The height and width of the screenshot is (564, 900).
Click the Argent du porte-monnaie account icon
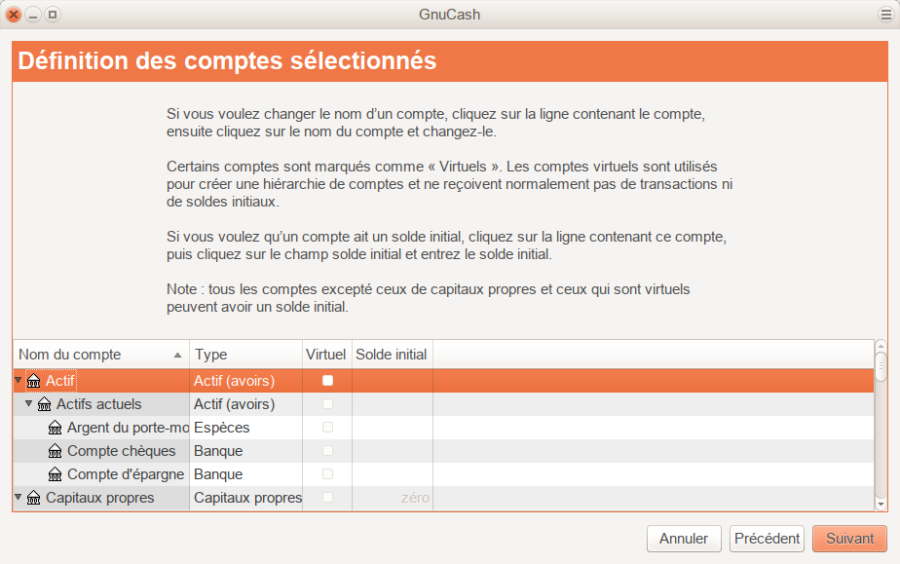[55, 428]
